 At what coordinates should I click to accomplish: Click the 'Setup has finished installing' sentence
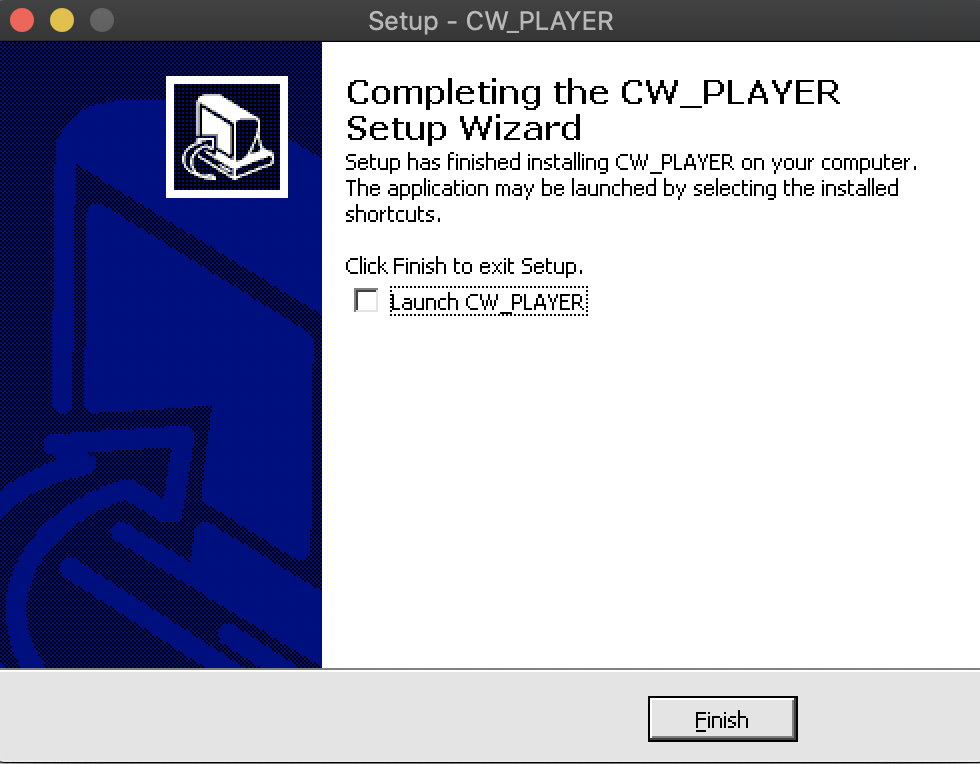[631, 162]
